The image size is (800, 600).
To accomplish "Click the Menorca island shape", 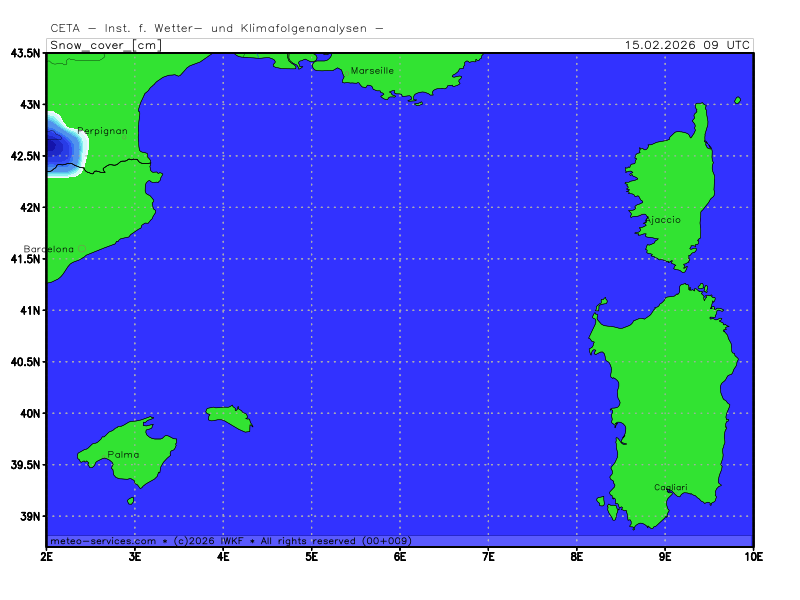I will pos(231,417).
